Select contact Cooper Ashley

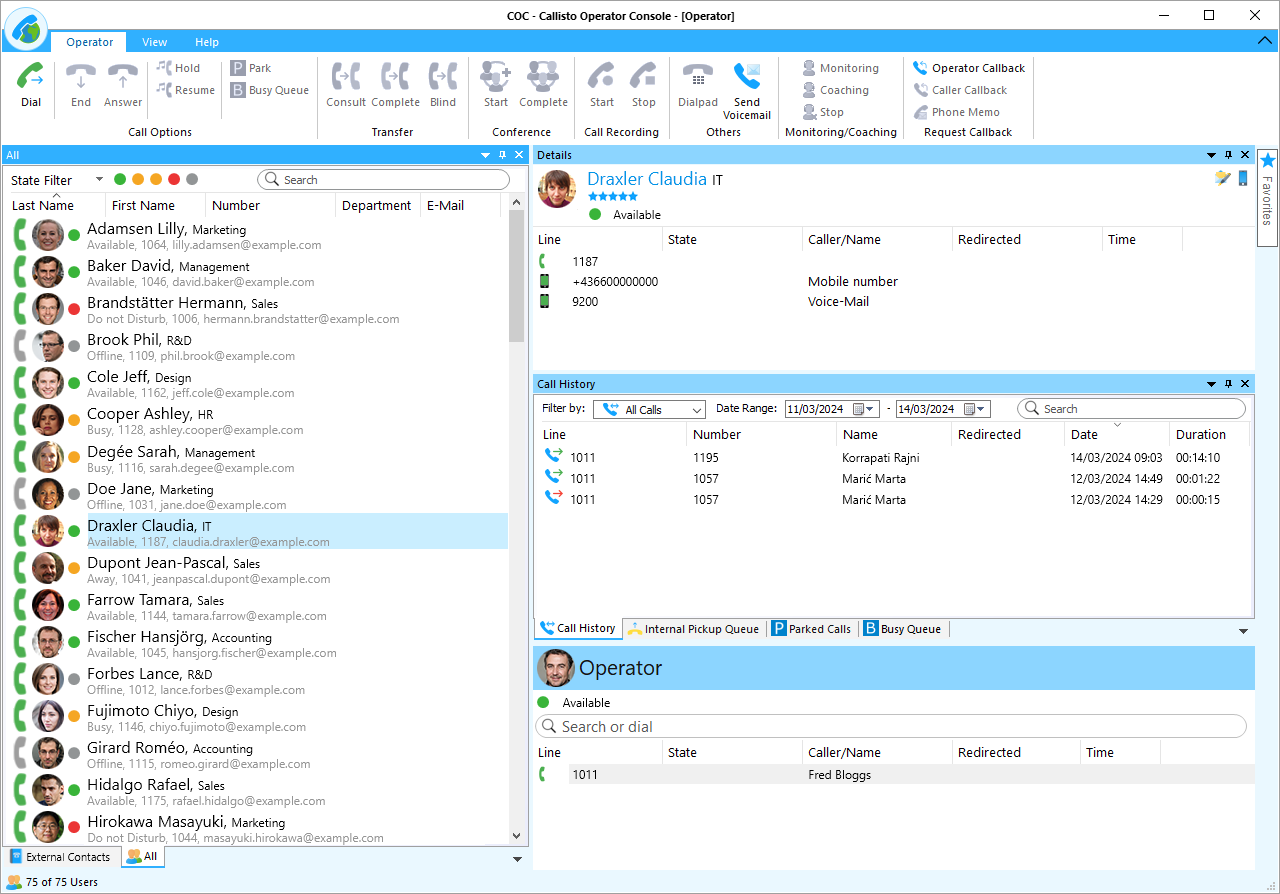tap(258, 421)
